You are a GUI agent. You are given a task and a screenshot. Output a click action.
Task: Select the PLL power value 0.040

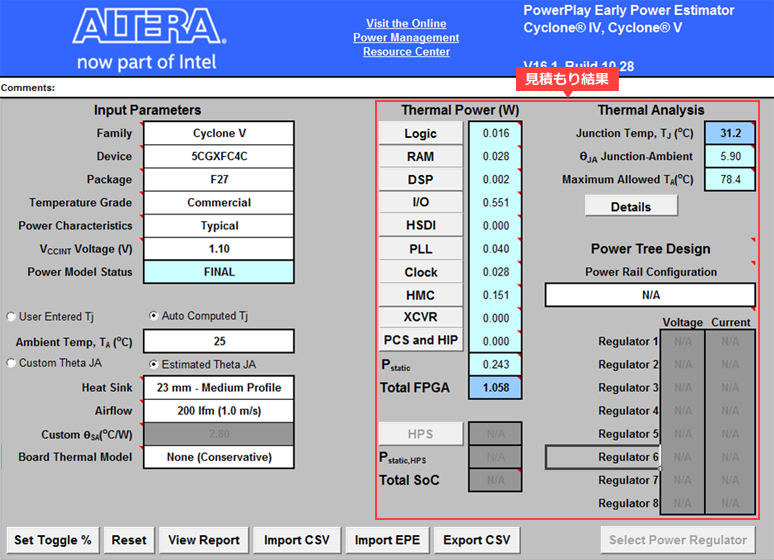496,249
